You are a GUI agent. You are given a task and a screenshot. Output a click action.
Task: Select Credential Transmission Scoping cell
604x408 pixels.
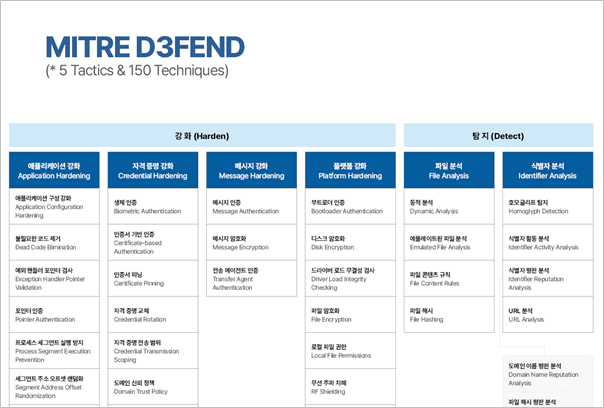tap(153, 351)
